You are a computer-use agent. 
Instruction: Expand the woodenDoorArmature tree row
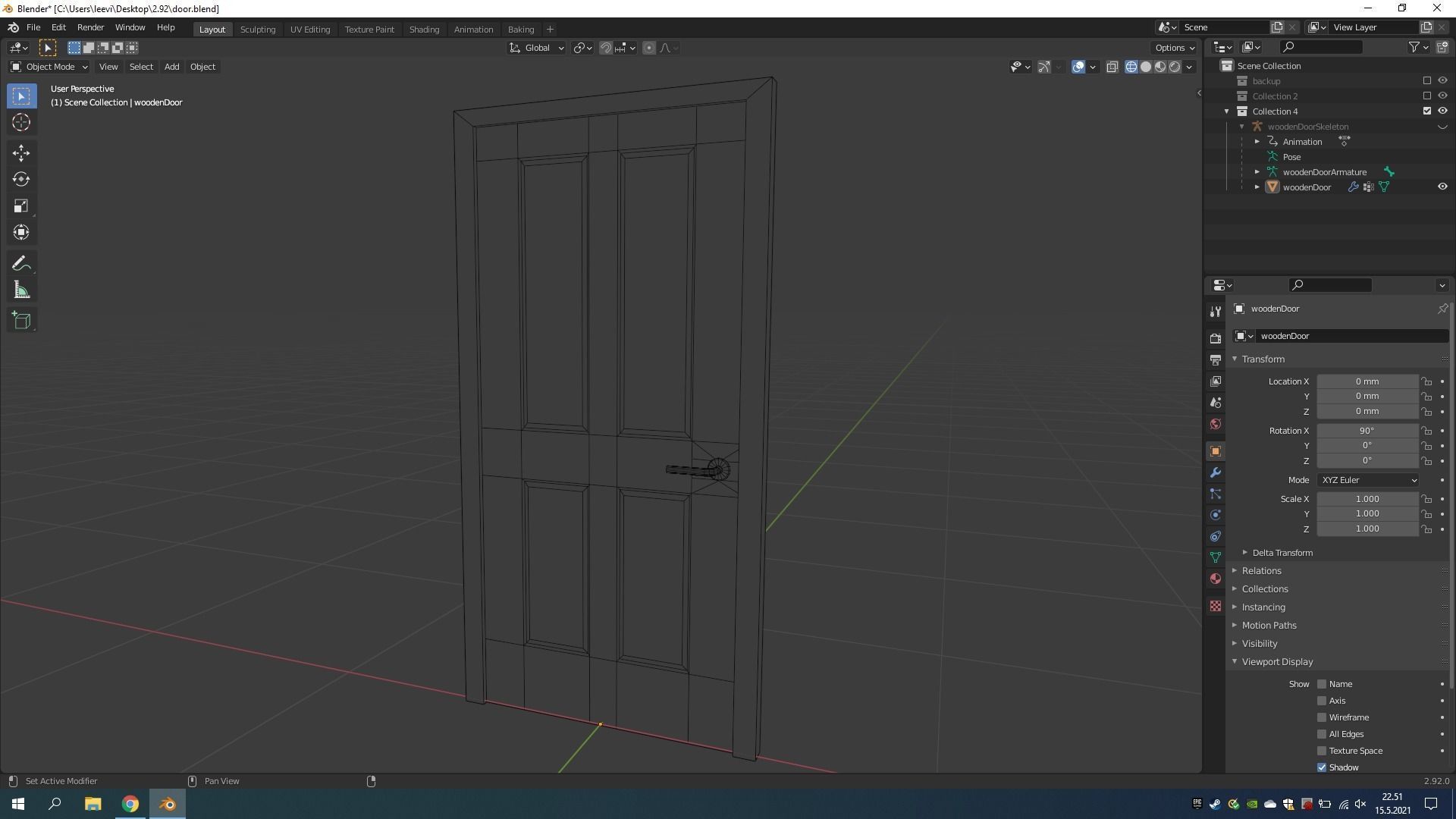coord(1257,172)
